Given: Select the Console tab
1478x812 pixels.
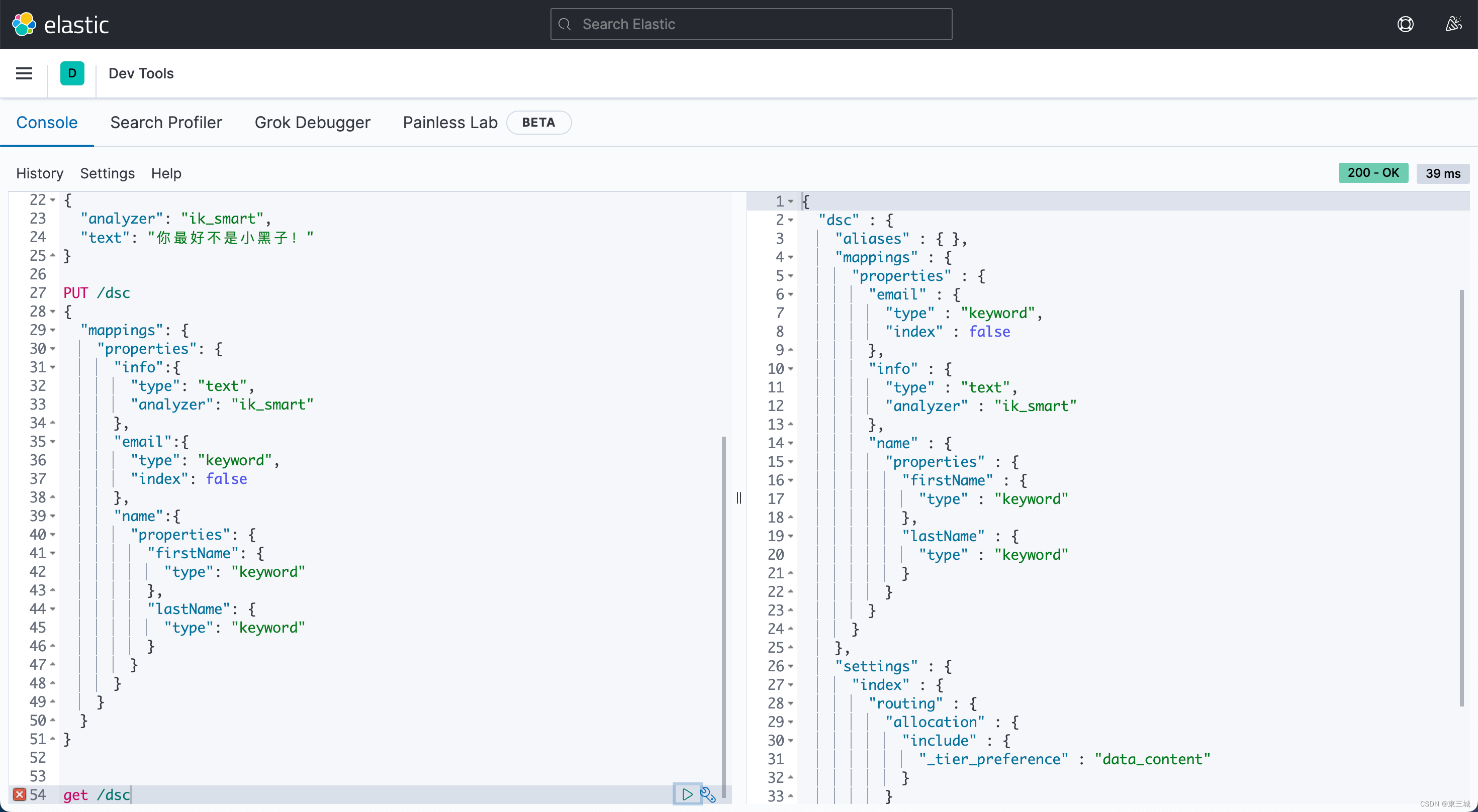Looking at the screenshot, I should coord(47,122).
